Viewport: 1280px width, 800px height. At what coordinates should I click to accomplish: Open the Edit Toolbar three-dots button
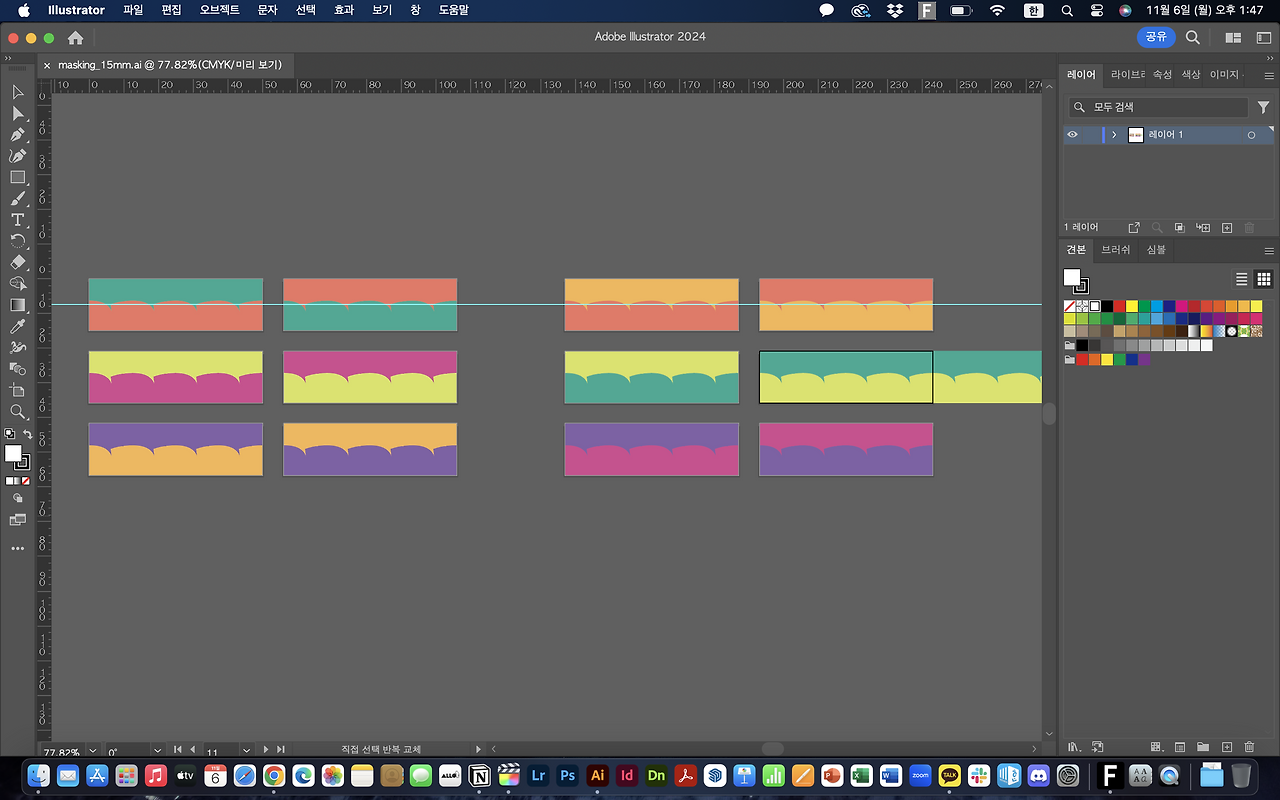(18, 548)
